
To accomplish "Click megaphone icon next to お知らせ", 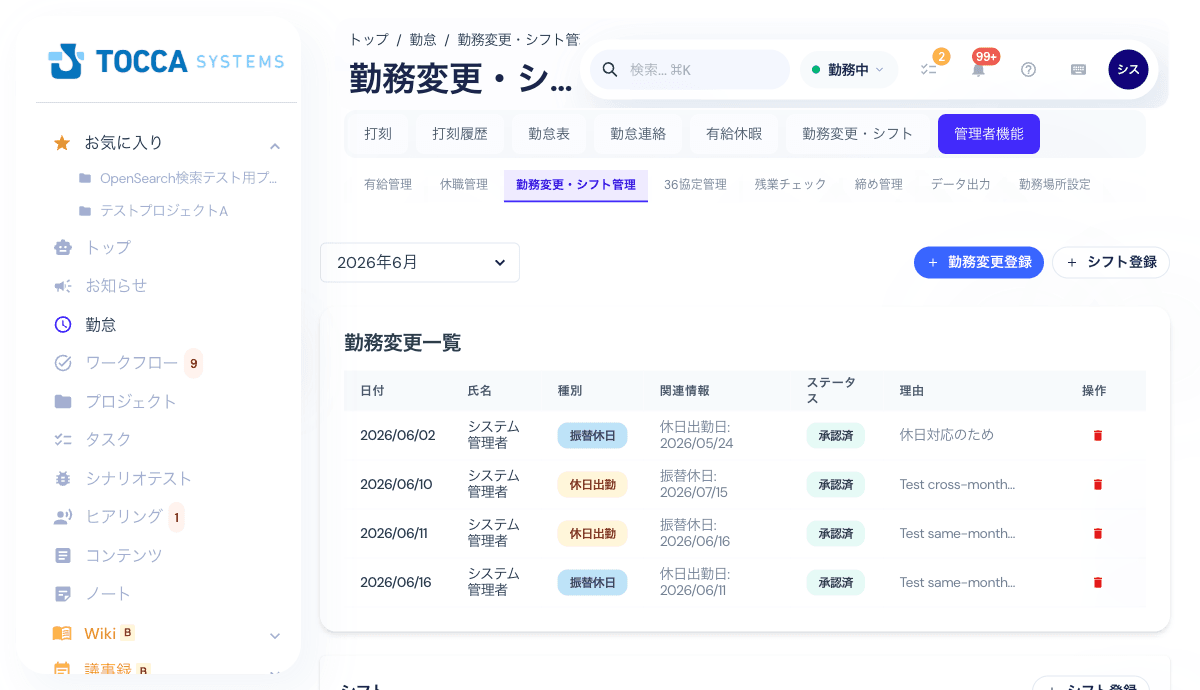I will tap(63, 286).
